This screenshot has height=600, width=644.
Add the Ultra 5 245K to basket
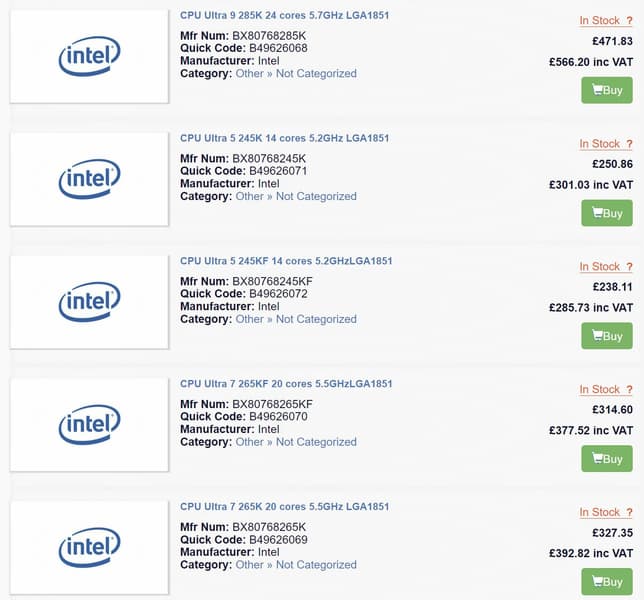coord(607,213)
